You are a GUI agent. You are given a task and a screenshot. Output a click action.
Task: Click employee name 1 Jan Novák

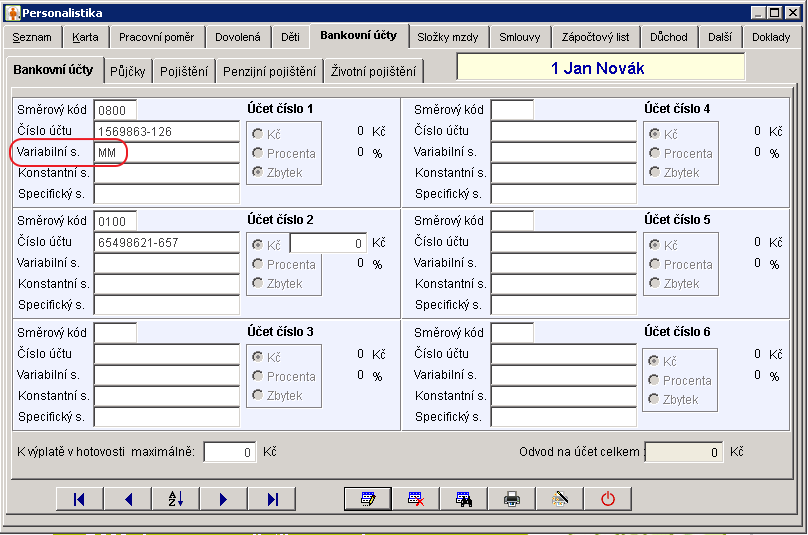click(598, 68)
